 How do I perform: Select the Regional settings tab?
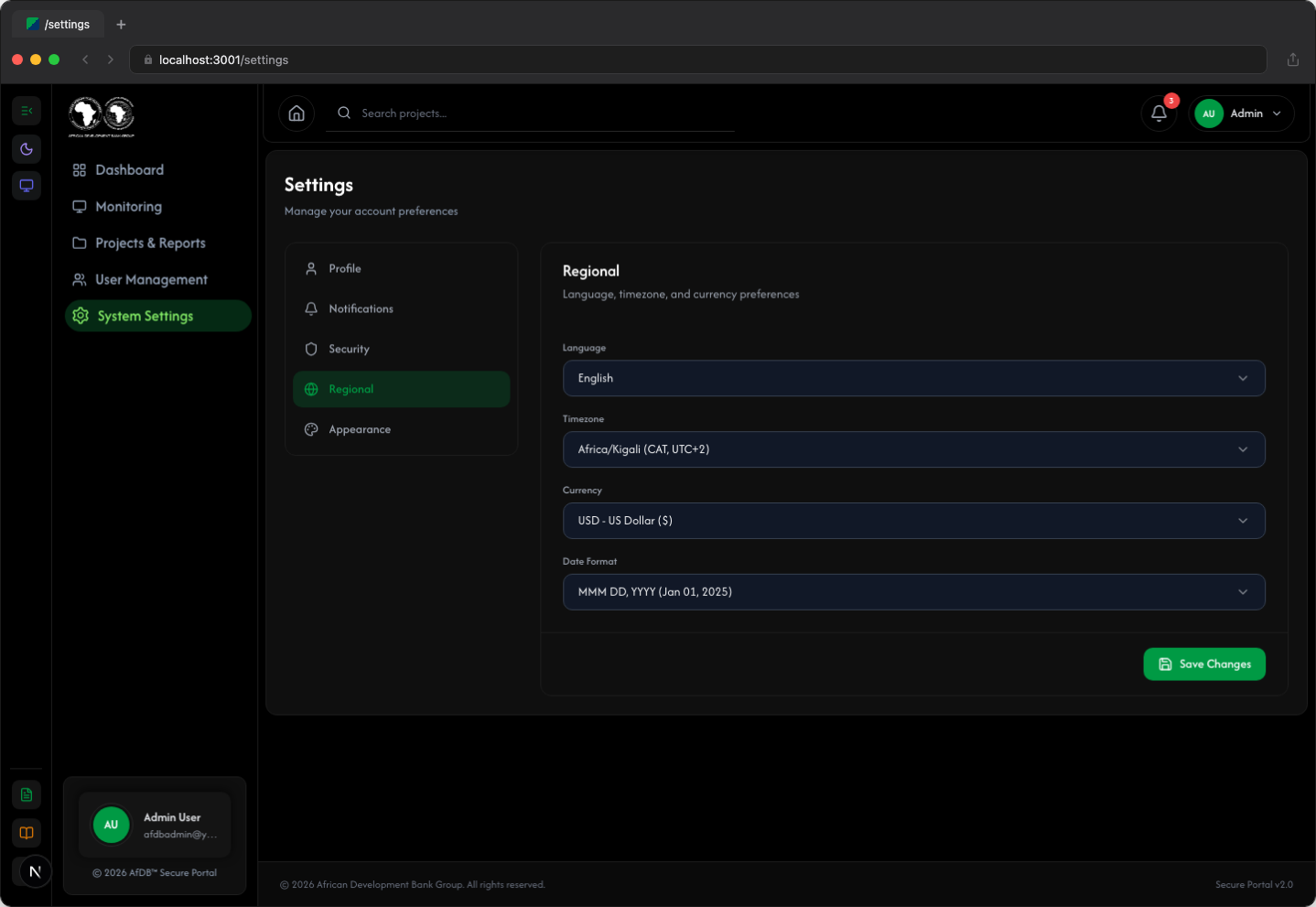[401, 389]
